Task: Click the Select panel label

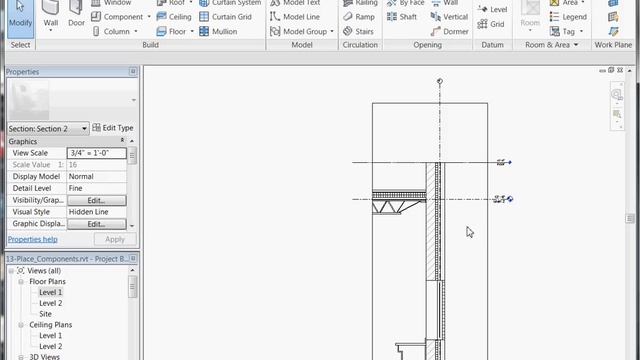Action: pos(20,45)
